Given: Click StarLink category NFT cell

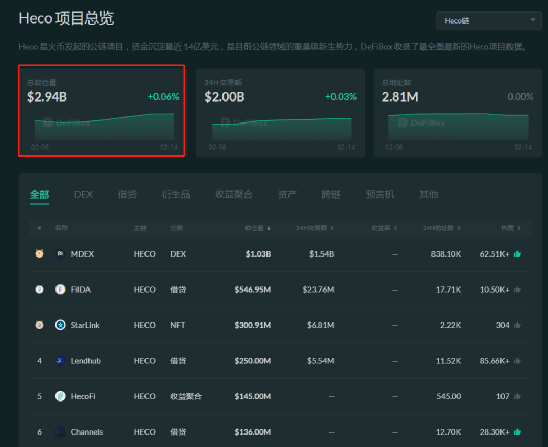Looking at the screenshot, I should tap(178, 325).
